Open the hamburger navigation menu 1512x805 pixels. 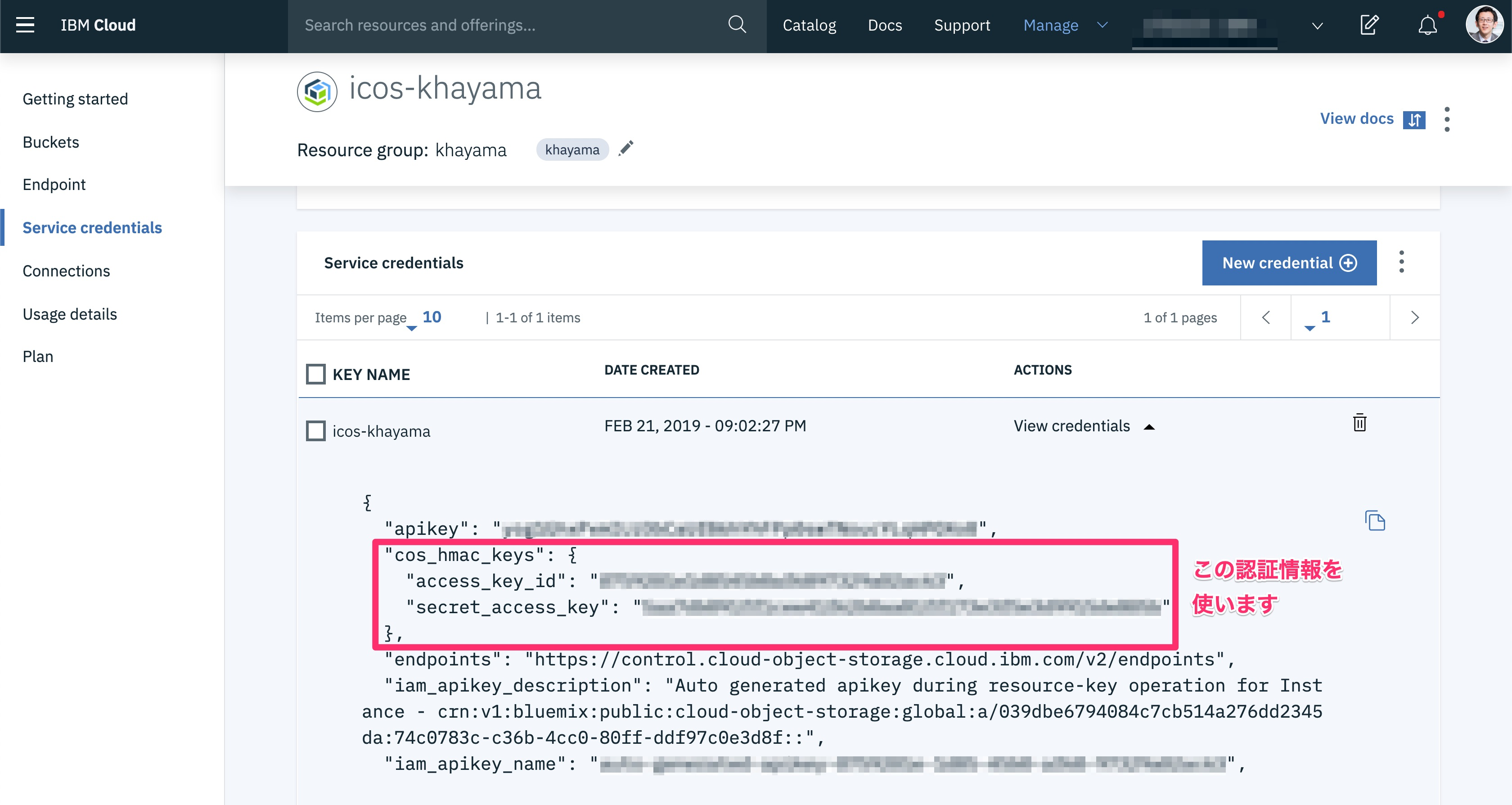coord(25,25)
